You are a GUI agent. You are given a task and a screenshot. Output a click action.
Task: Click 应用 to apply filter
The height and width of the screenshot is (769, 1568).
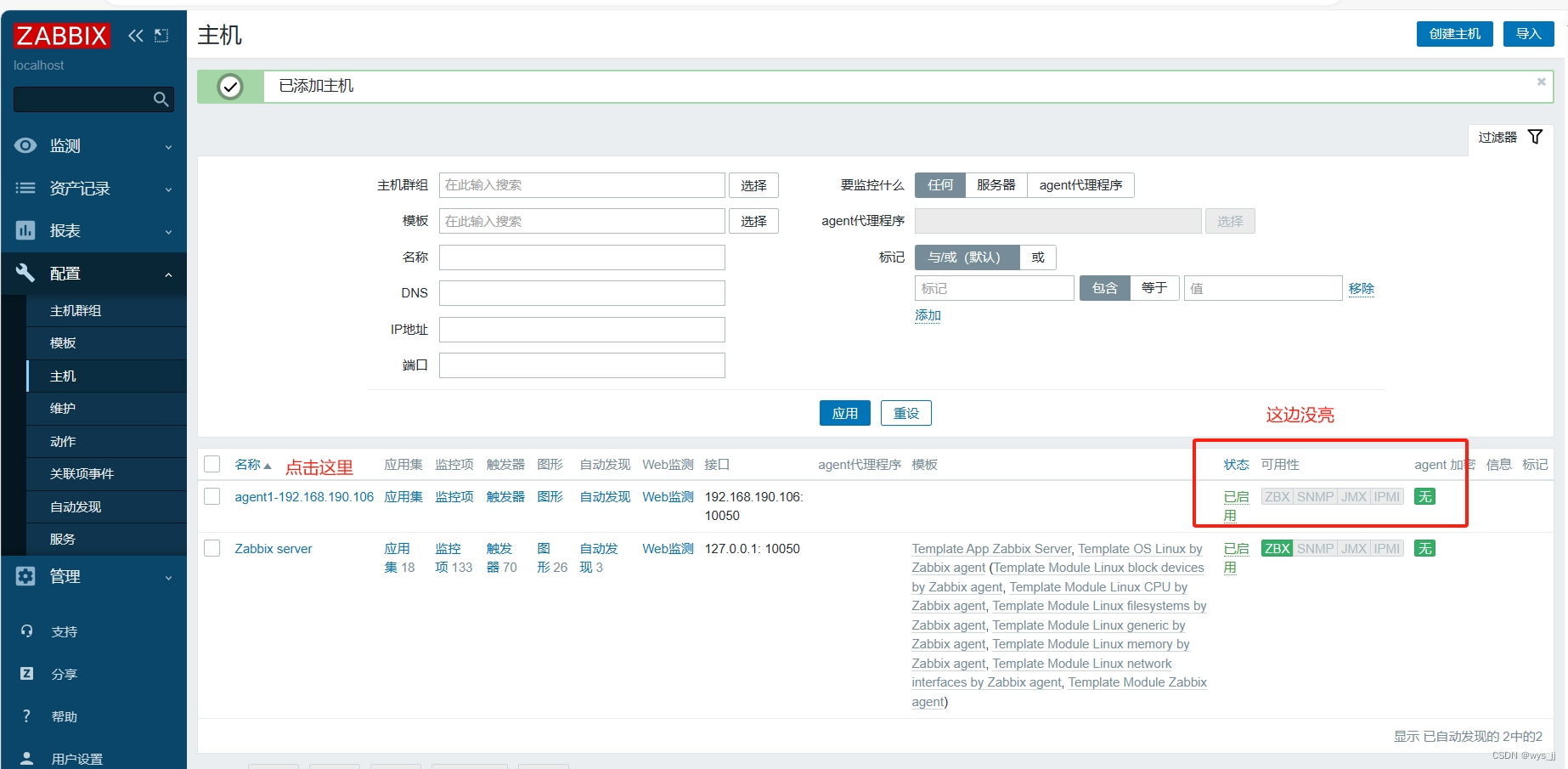[845, 413]
